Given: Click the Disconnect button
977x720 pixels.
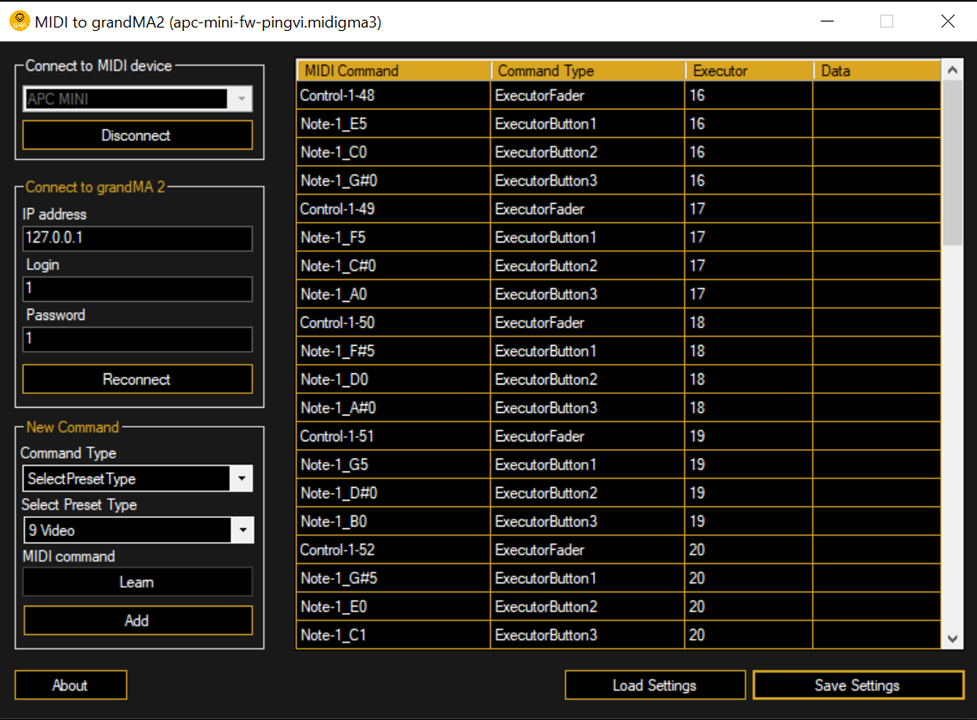Looking at the screenshot, I should tap(137, 135).
